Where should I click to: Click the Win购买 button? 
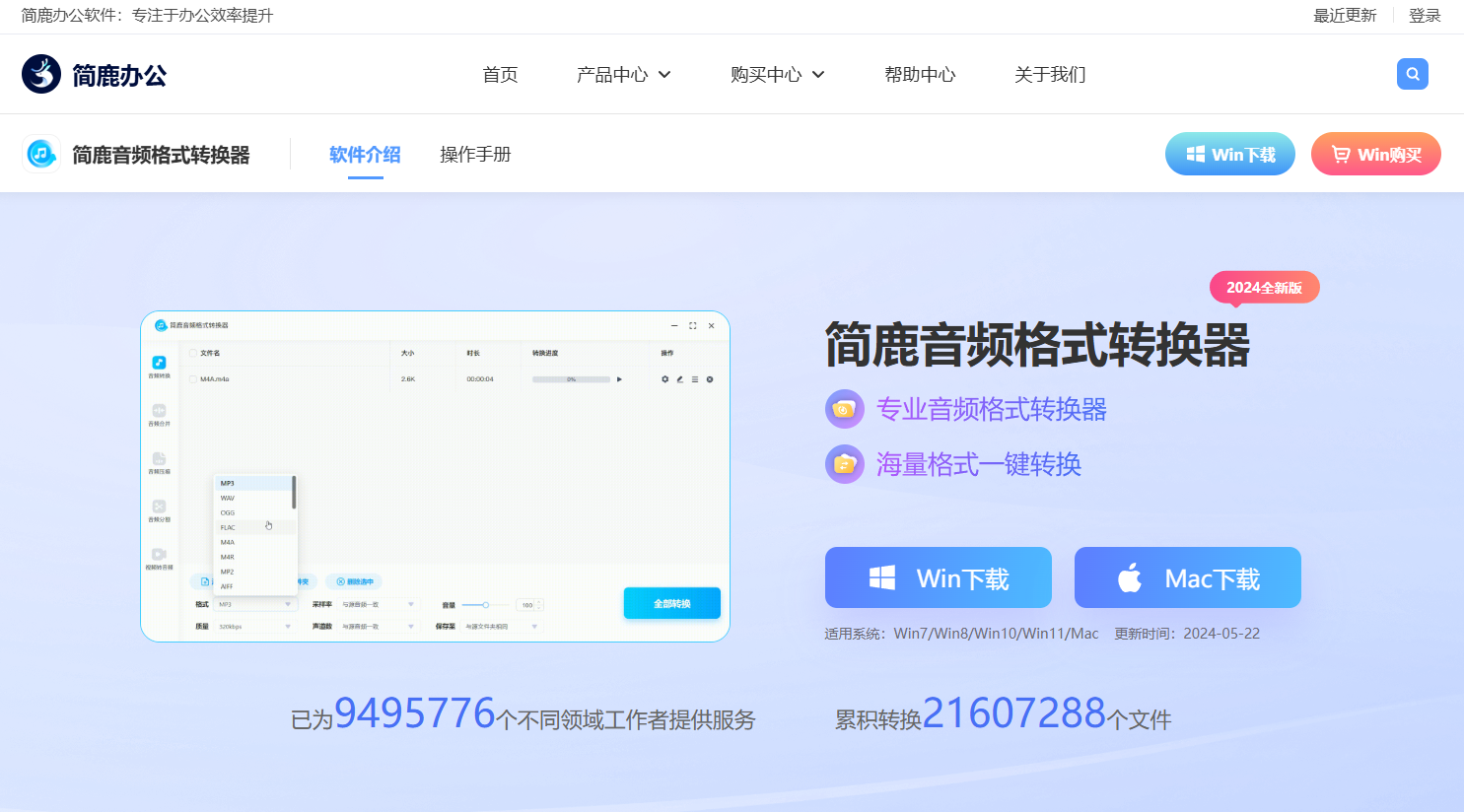point(1376,154)
